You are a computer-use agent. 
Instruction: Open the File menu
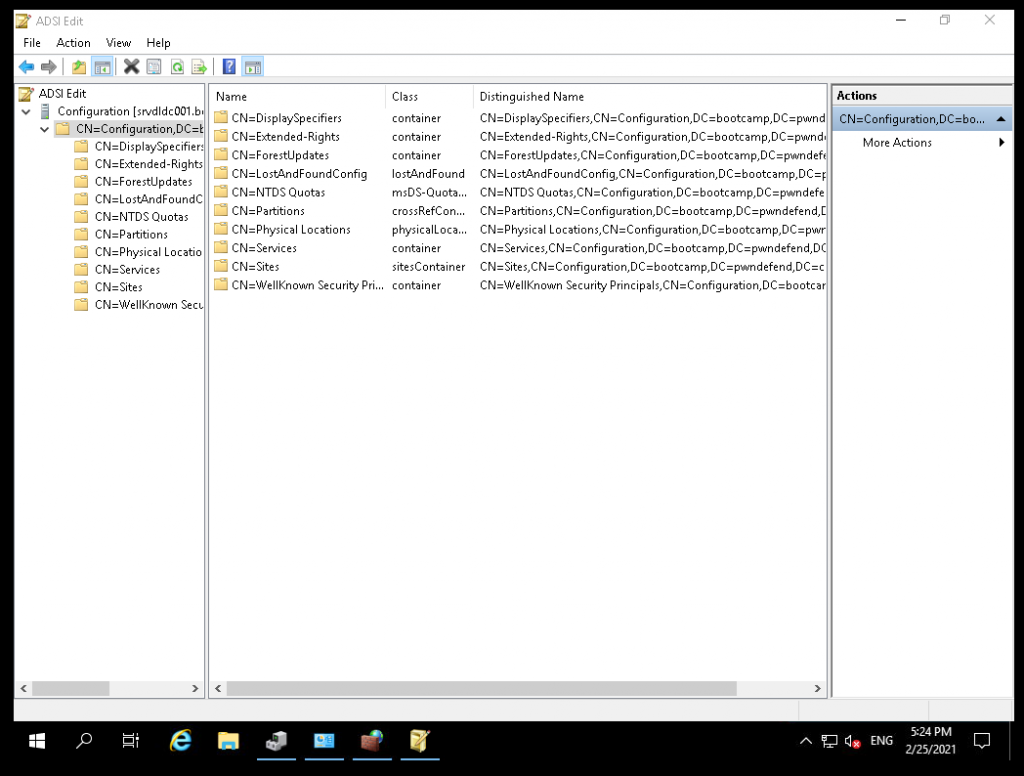pyautogui.click(x=31, y=43)
